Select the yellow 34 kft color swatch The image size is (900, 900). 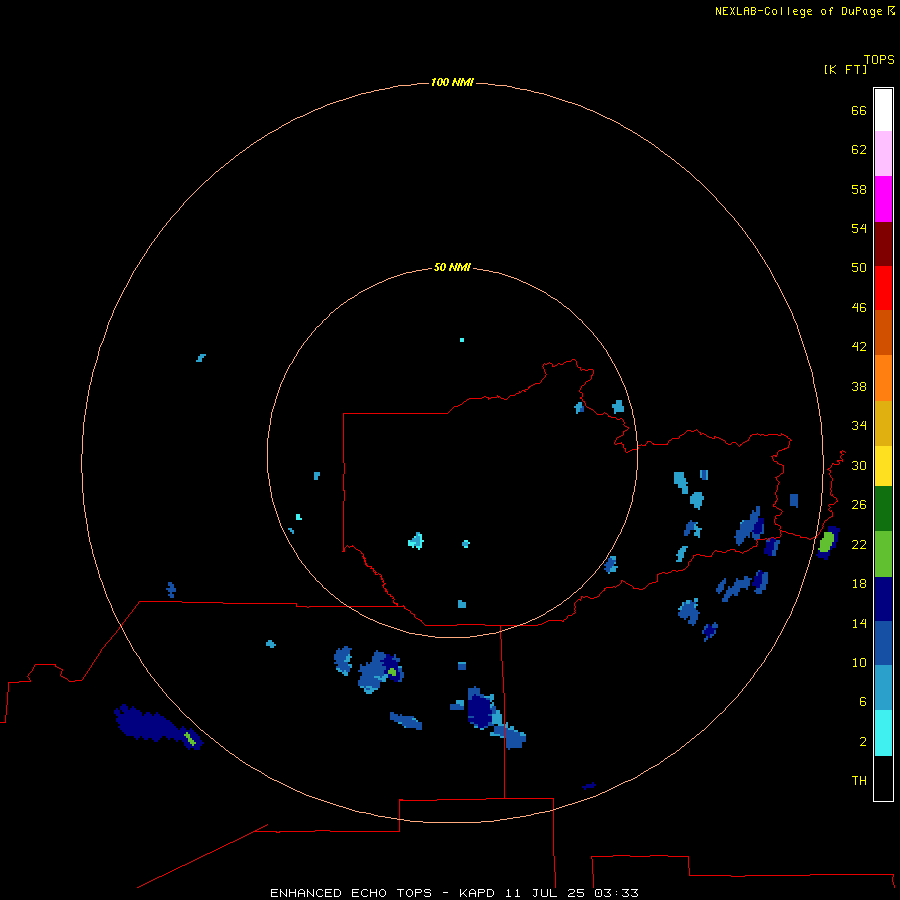click(883, 466)
